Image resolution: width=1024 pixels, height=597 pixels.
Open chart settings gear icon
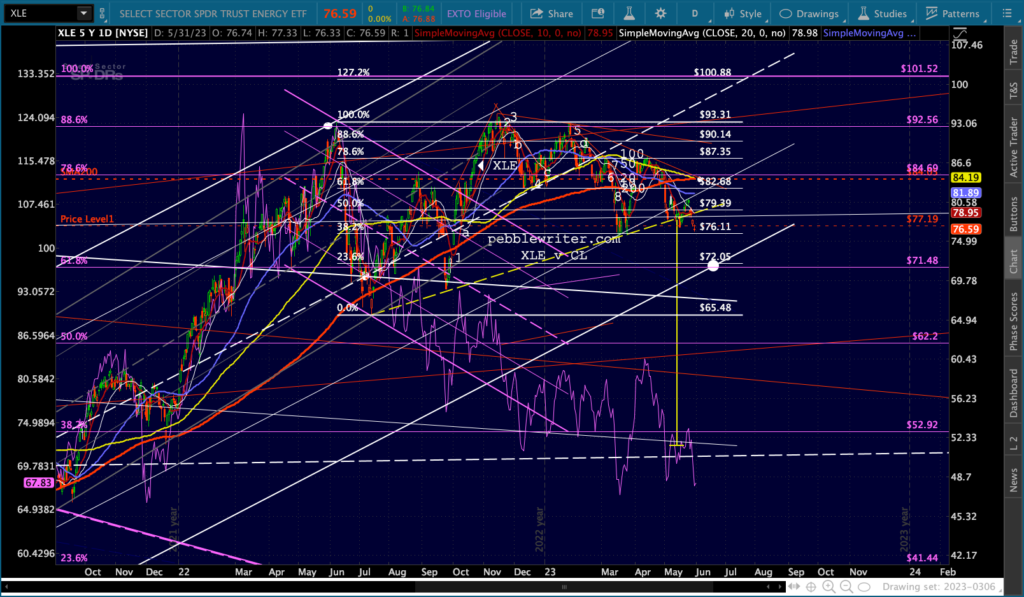click(x=661, y=13)
